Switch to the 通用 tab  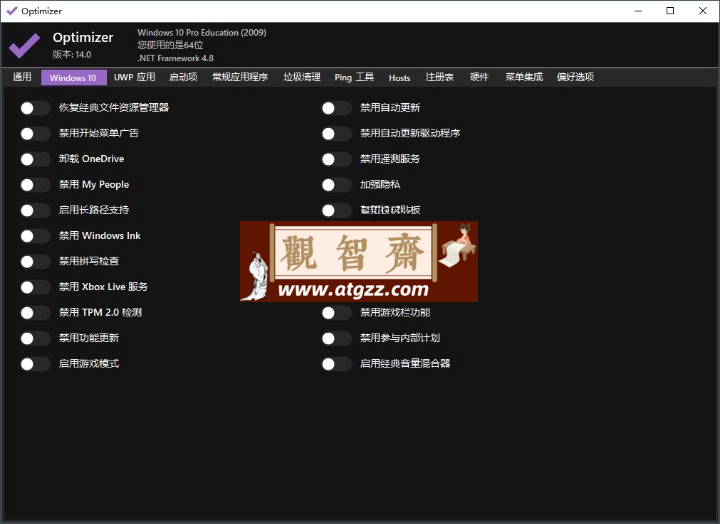22,77
